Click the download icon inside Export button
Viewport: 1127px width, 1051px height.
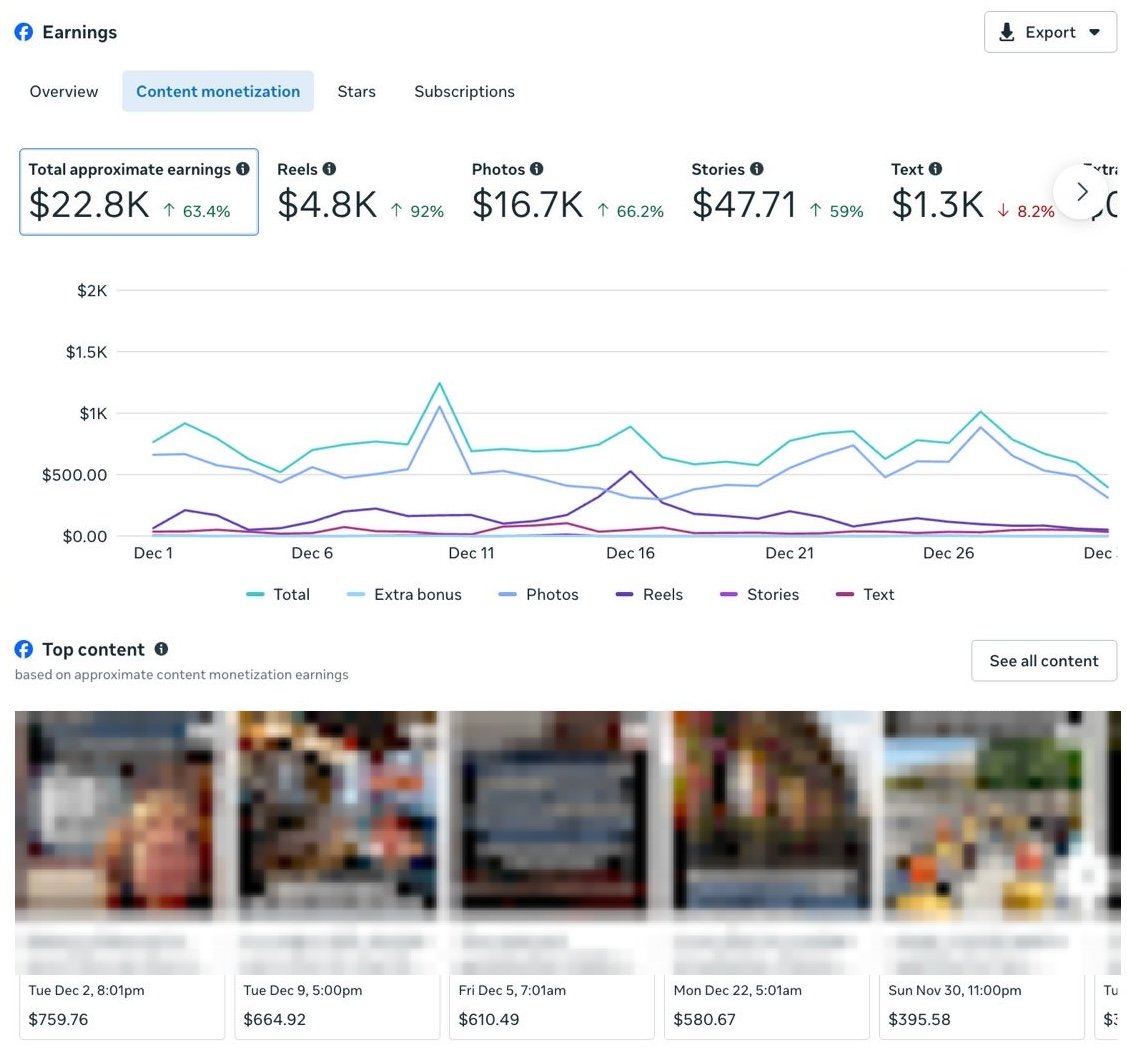(1007, 31)
